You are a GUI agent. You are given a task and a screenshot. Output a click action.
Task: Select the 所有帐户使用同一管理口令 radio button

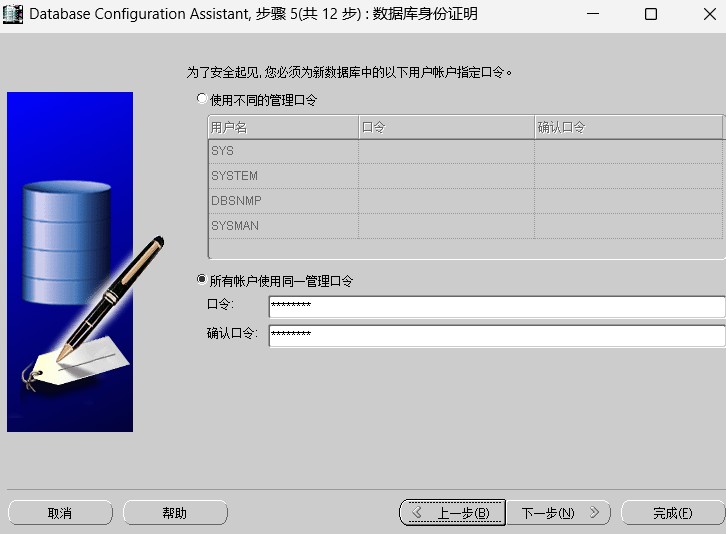click(x=201, y=279)
